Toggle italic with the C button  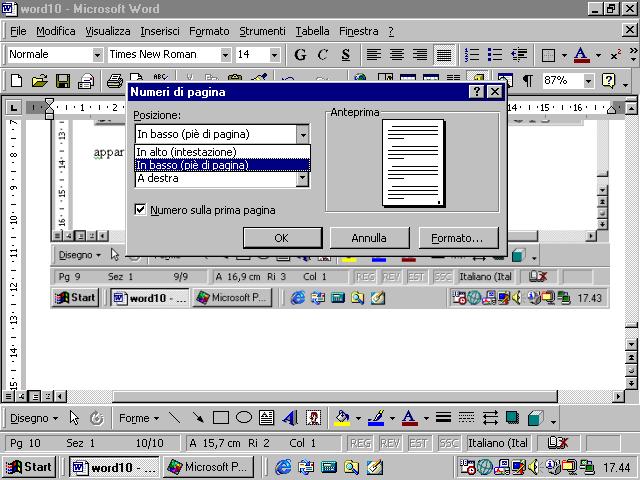click(x=322, y=54)
